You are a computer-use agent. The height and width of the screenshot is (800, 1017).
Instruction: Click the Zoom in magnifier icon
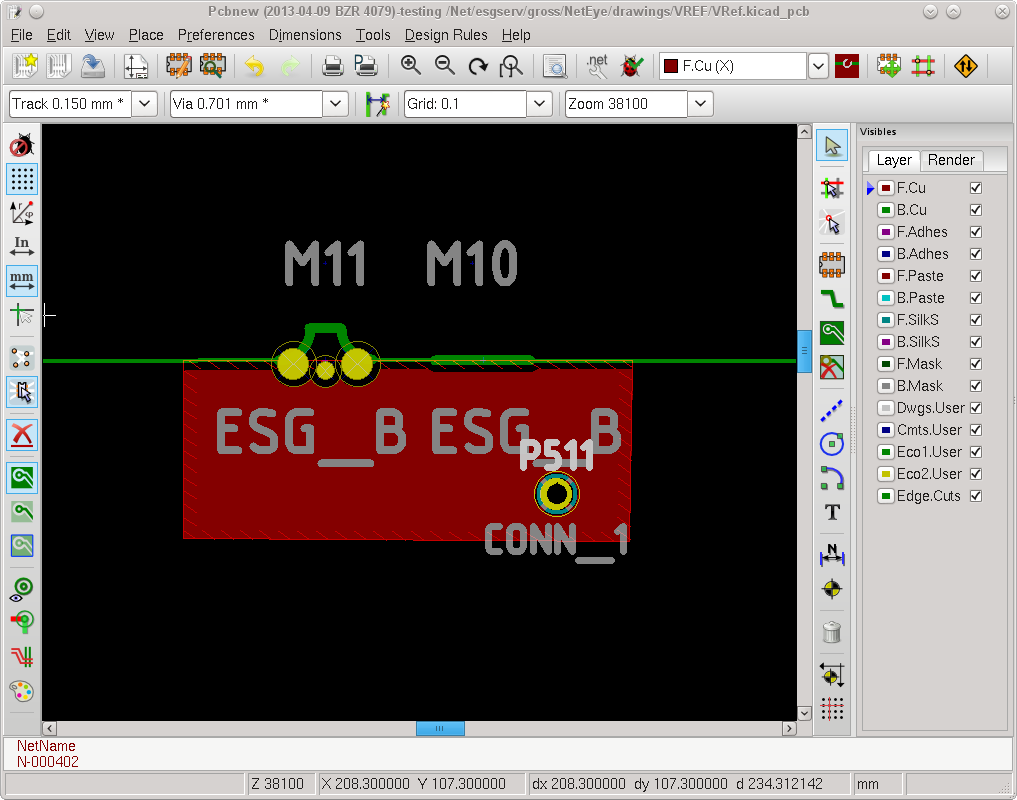click(411, 66)
